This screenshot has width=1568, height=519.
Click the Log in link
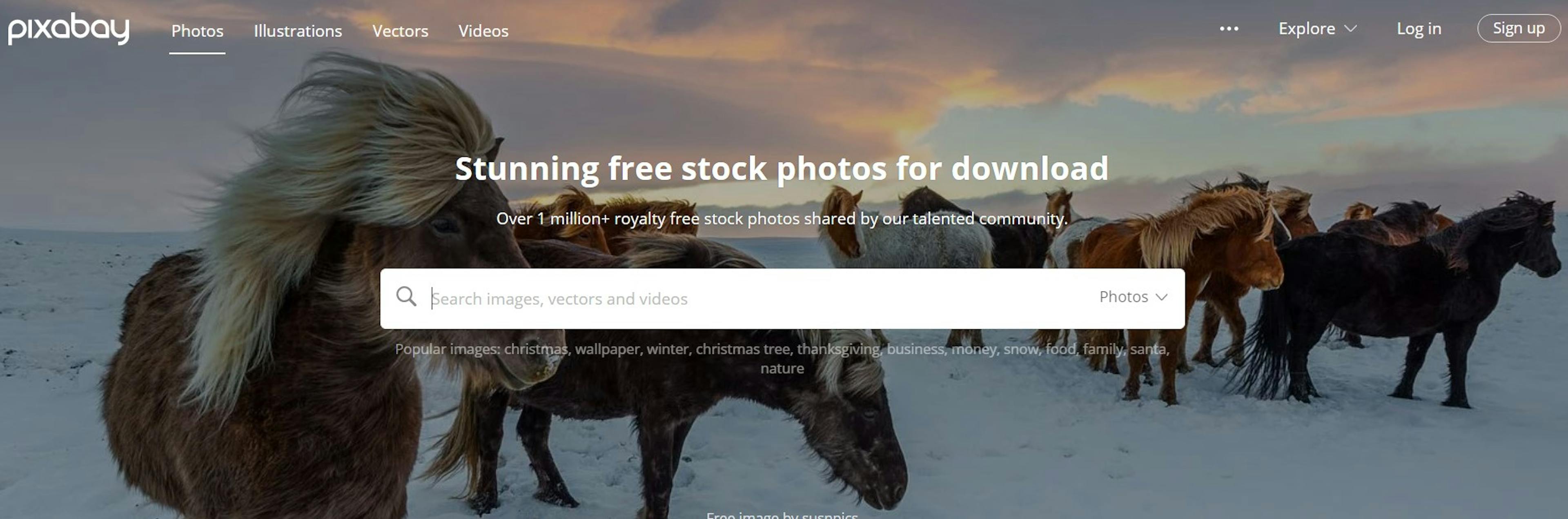[1419, 29]
